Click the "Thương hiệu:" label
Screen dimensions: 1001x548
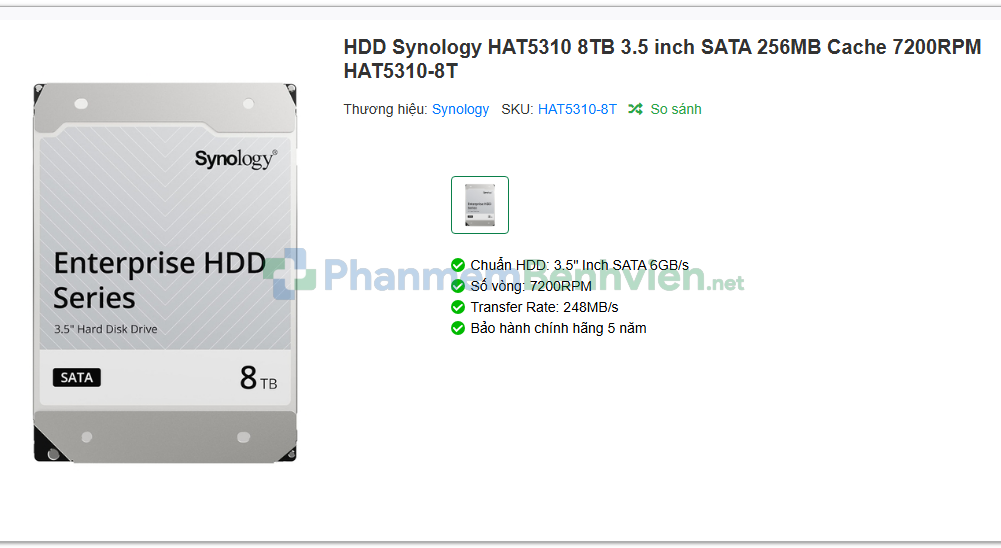coord(386,109)
